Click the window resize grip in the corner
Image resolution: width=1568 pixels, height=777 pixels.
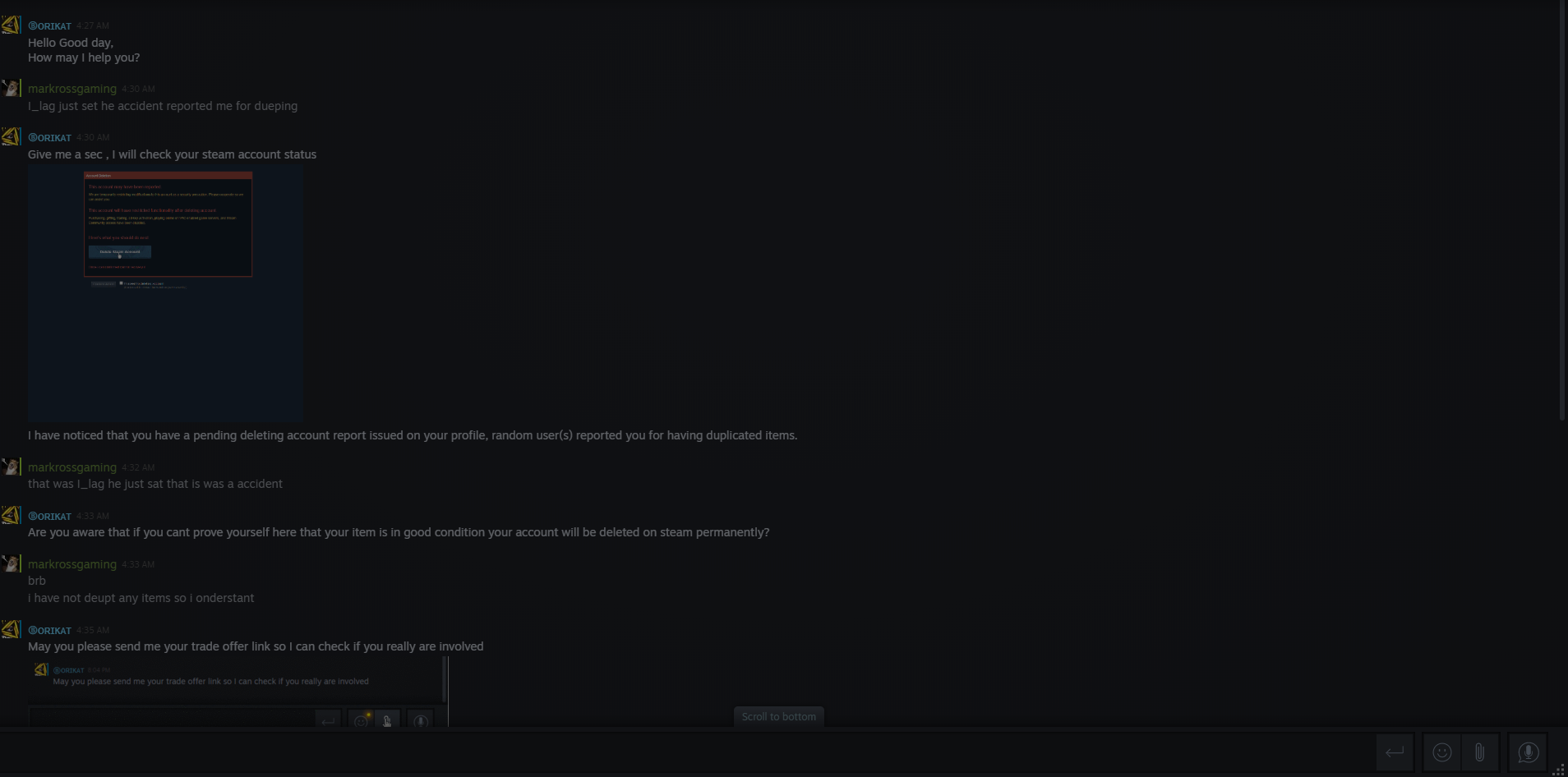[1558, 769]
